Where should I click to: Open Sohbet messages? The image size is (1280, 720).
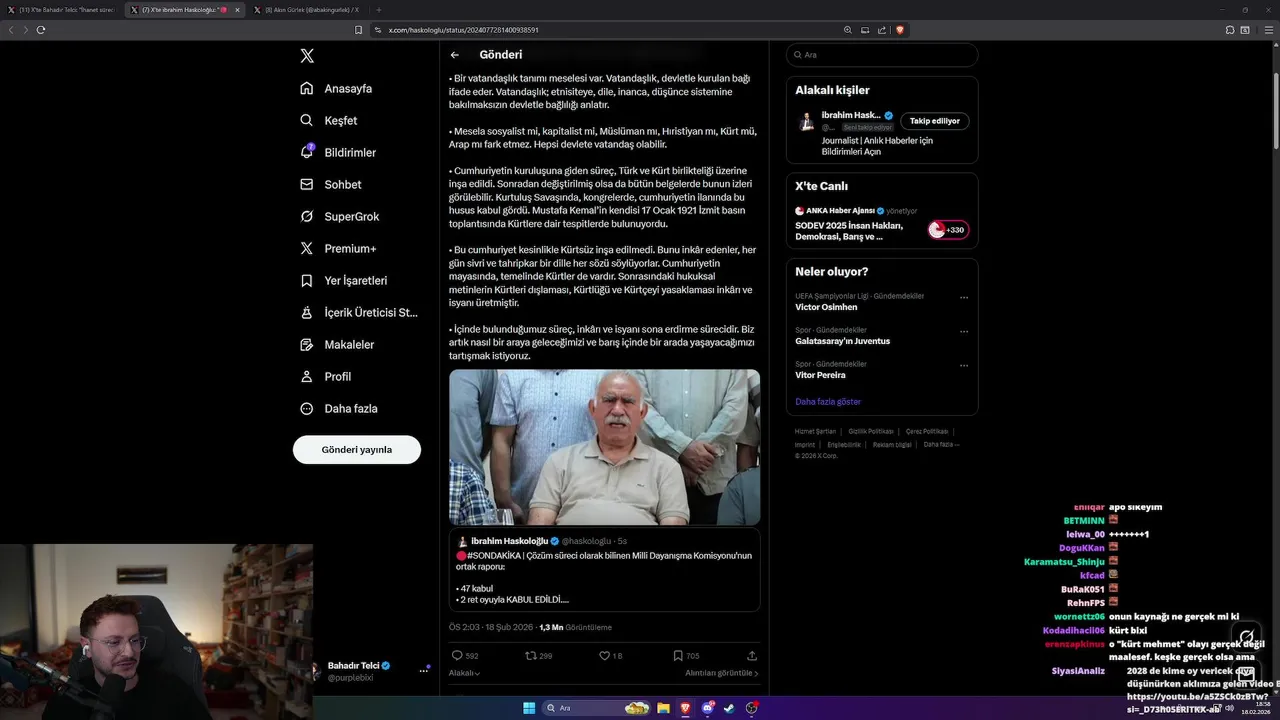[331, 184]
